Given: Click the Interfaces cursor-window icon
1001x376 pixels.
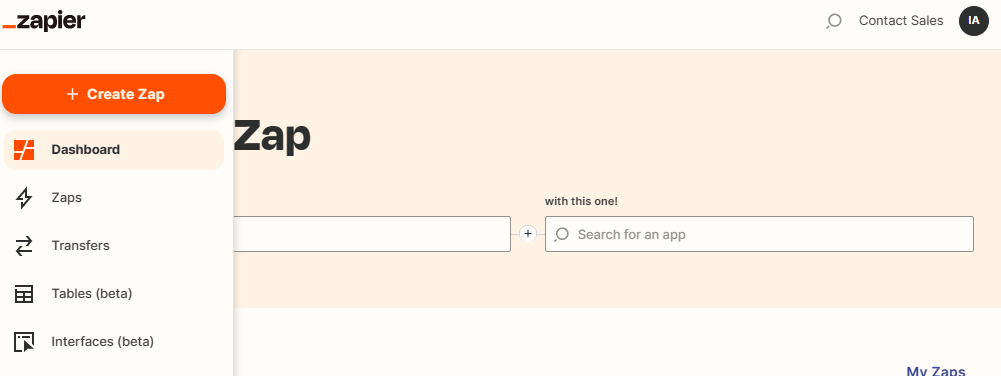Looking at the screenshot, I should tap(24, 342).
